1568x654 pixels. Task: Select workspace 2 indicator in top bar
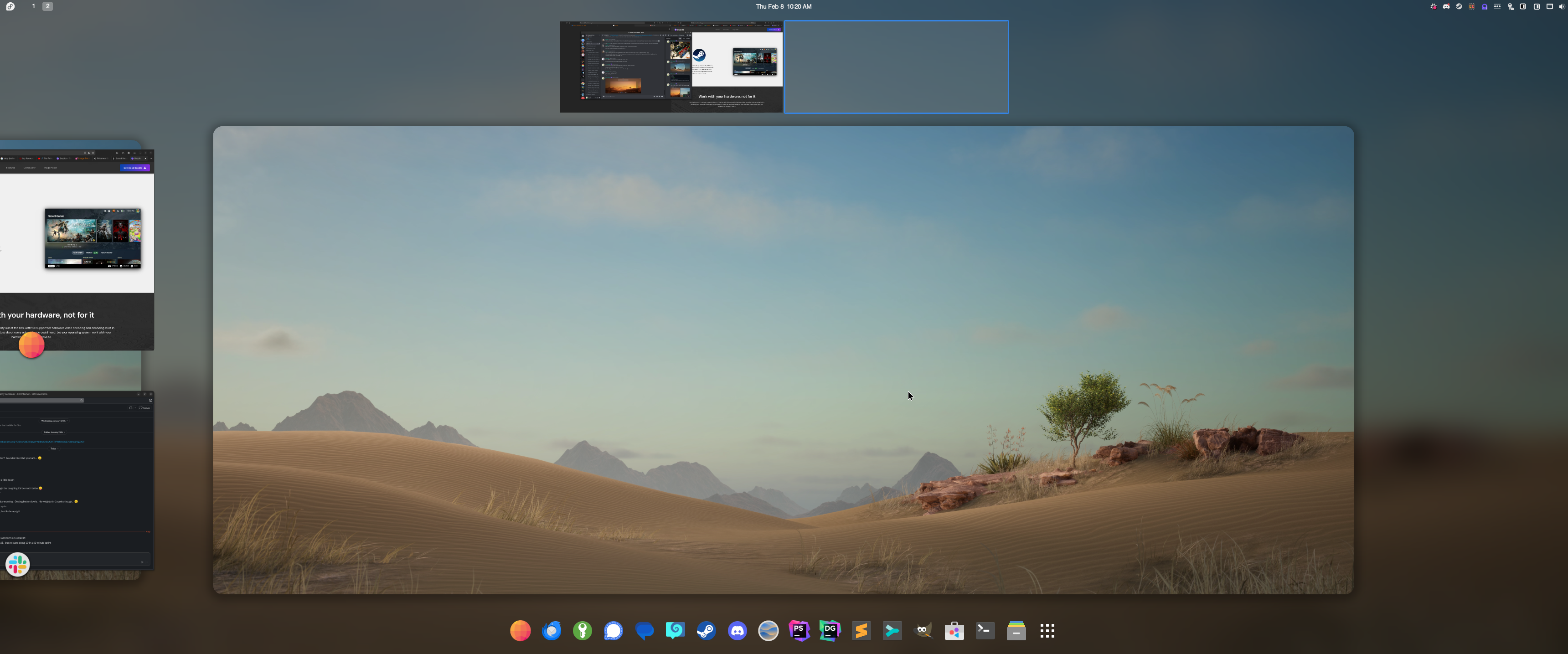click(47, 6)
